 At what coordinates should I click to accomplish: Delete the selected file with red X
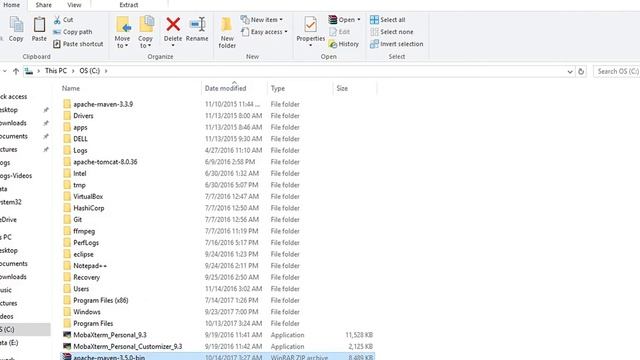coord(173,24)
